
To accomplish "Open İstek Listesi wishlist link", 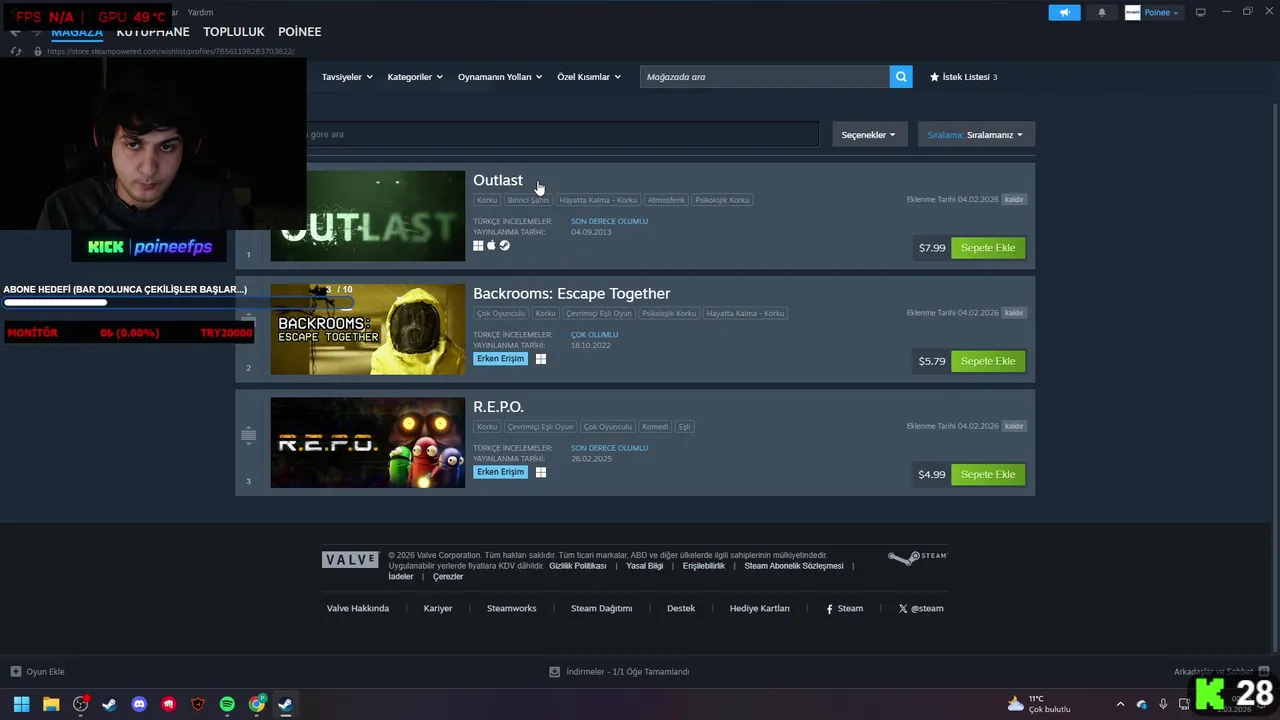I will pos(964,77).
